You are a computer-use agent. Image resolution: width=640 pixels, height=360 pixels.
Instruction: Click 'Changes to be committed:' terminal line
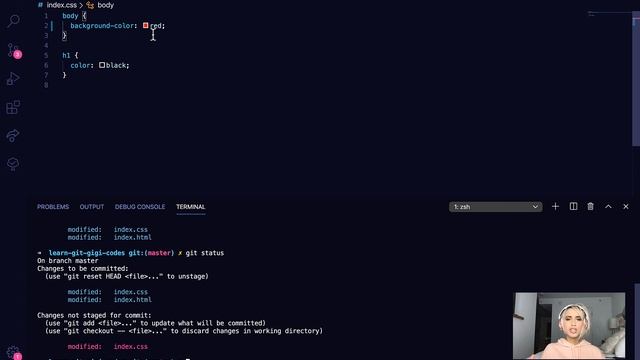click(83, 269)
